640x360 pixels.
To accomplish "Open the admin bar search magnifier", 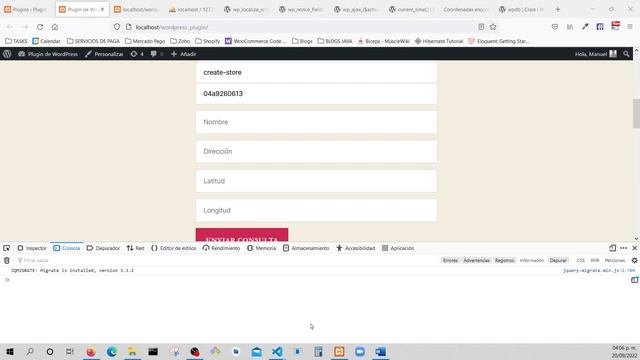I will click(626, 54).
